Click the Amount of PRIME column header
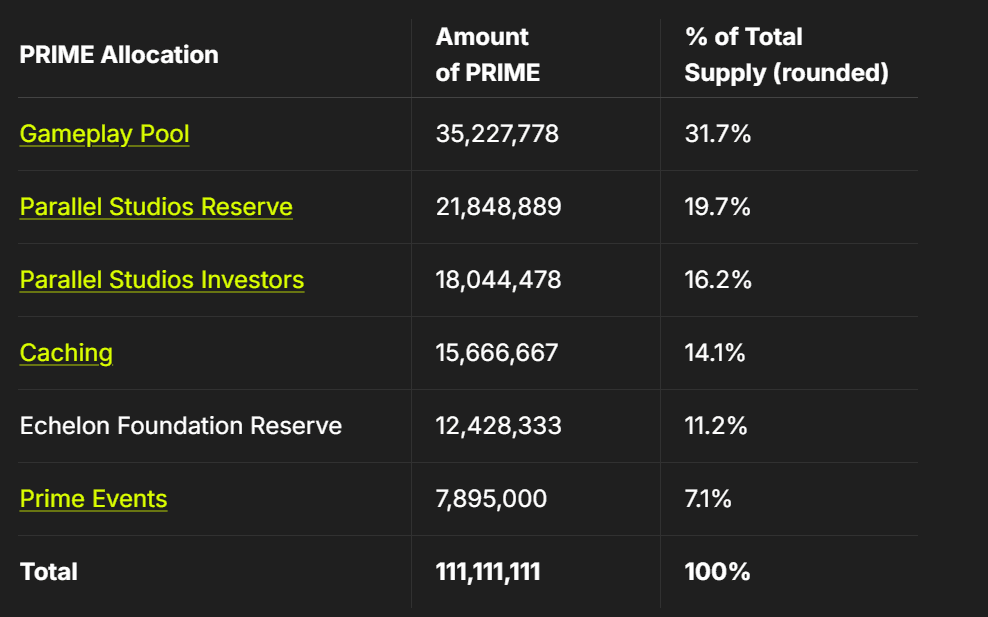988x617 pixels. (488, 55)
